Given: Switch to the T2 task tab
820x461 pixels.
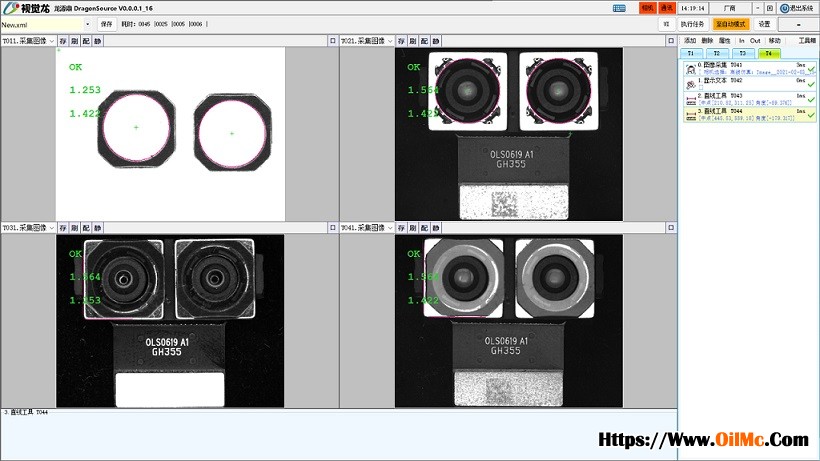Looking at the screenshot, I should click(716, 53).
